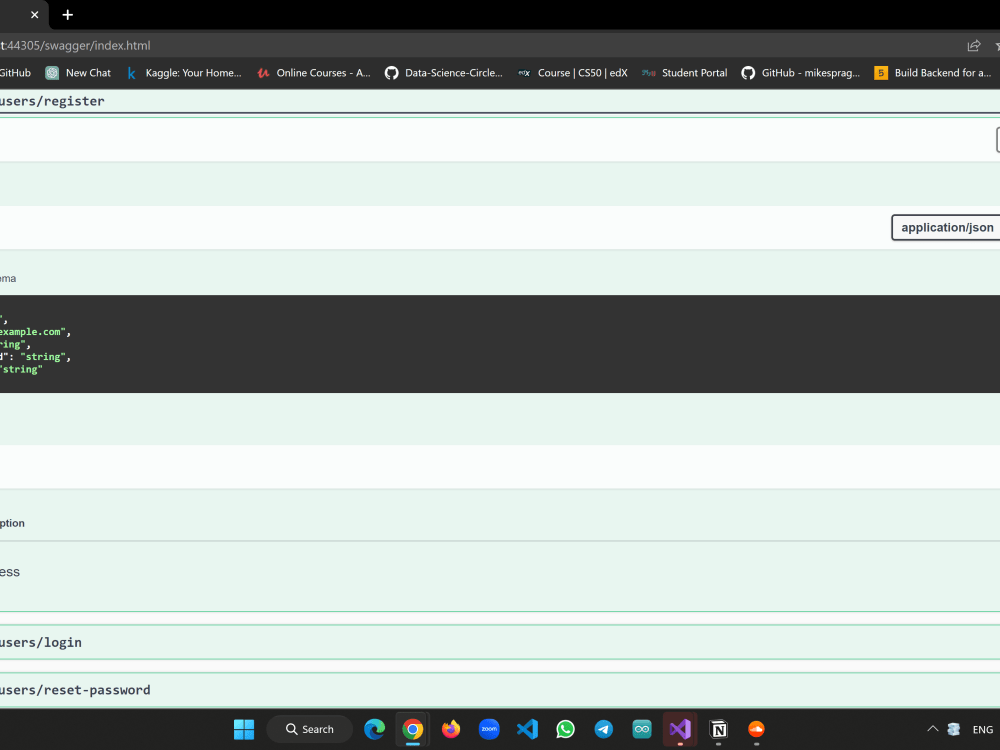Open Visual Studio Code from the taskbar
Screen dimensions: 1000x750
[x=527, y=729]
